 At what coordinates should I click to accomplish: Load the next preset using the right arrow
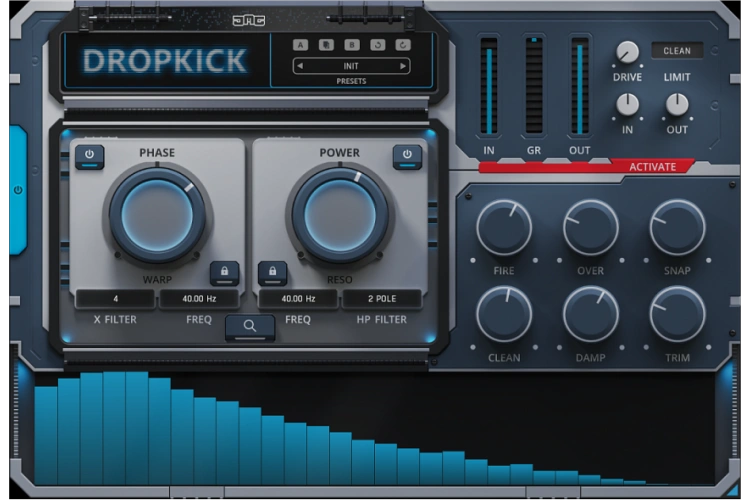pyautogui.click(x=403, y=66)
